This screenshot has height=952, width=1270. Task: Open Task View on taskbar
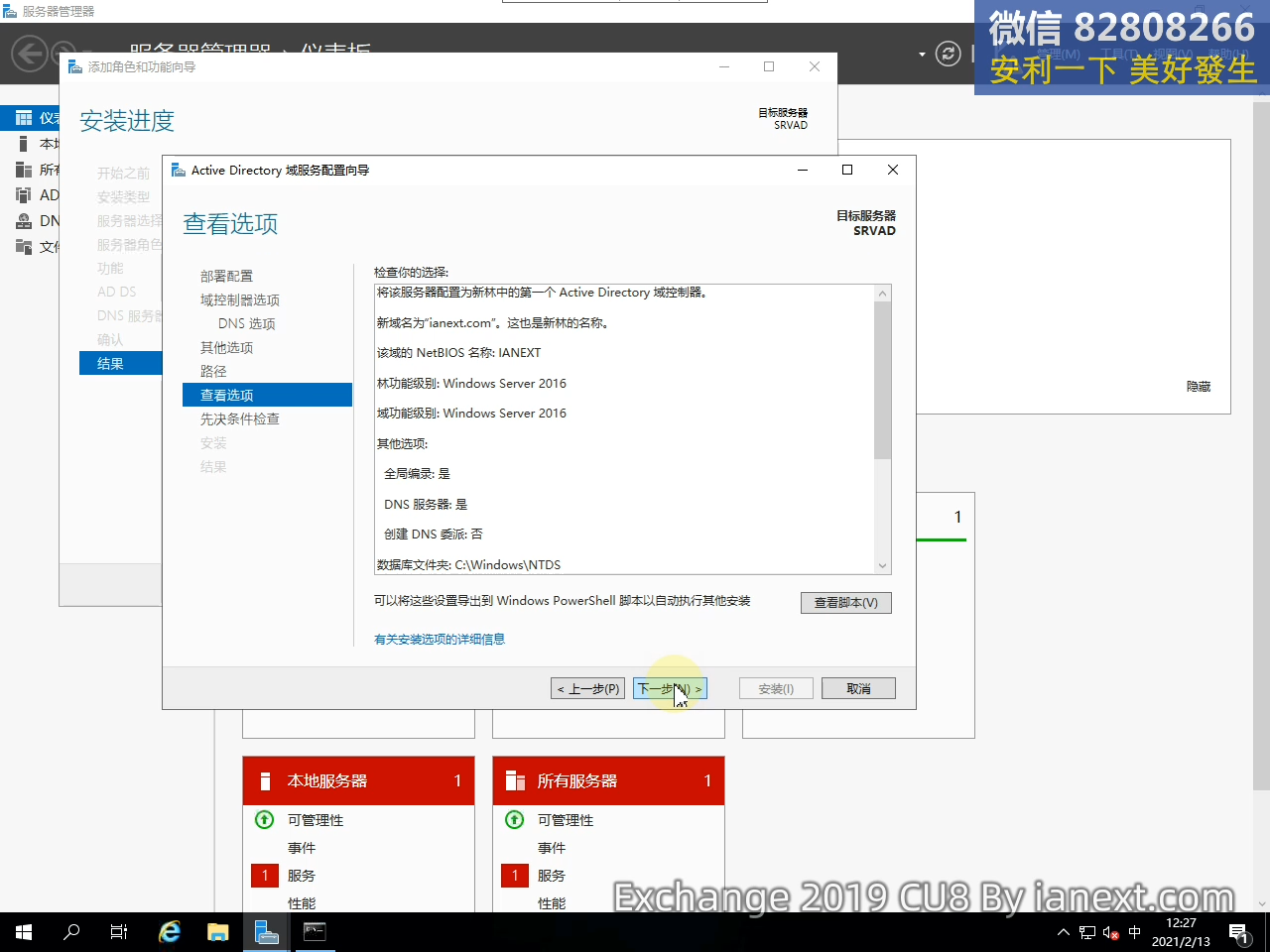pos(119,932)
